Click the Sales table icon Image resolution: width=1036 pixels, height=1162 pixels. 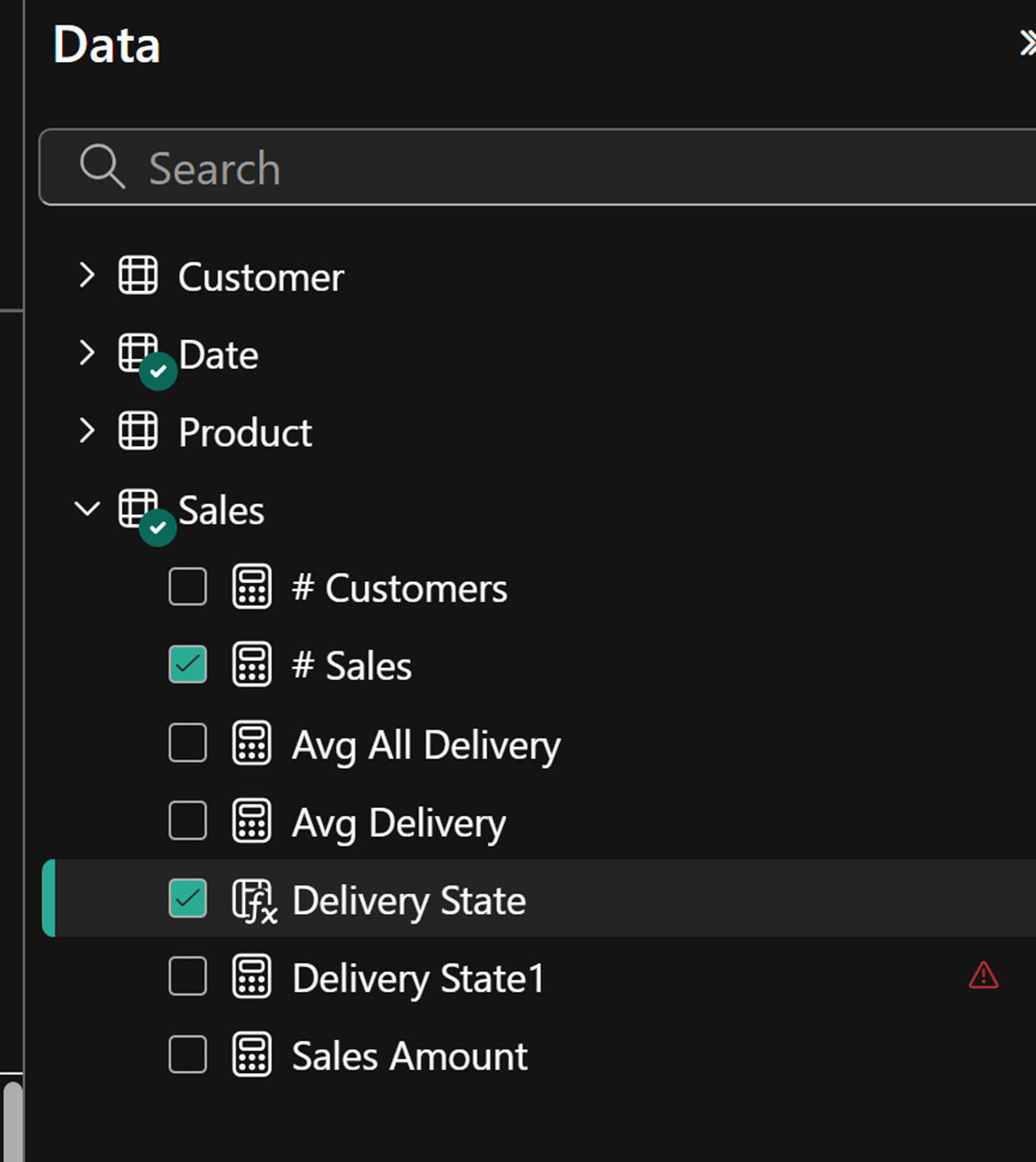138,509
